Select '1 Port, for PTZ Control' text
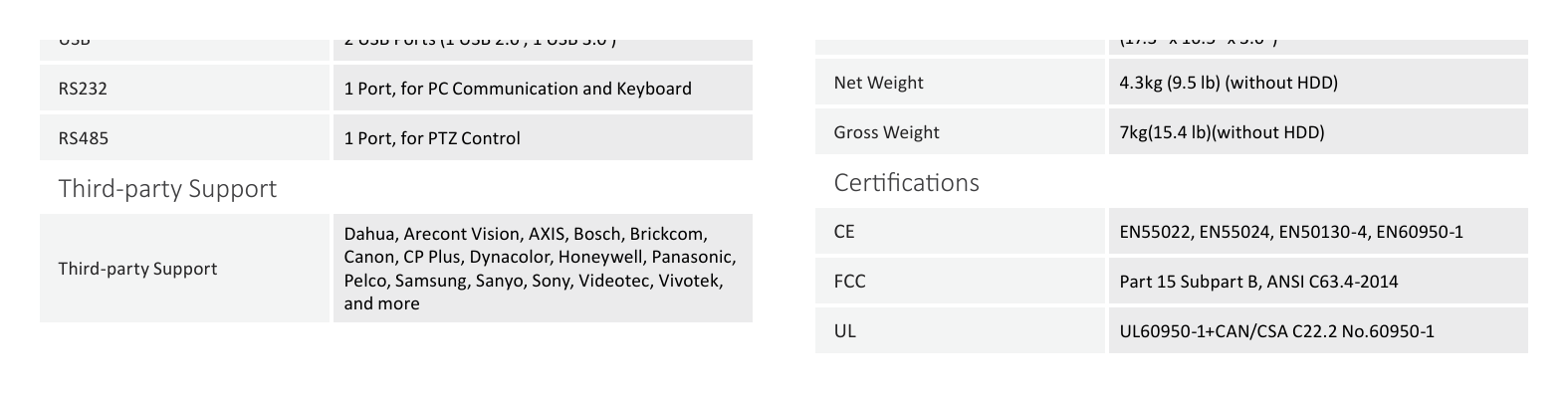 click(432, 138)
